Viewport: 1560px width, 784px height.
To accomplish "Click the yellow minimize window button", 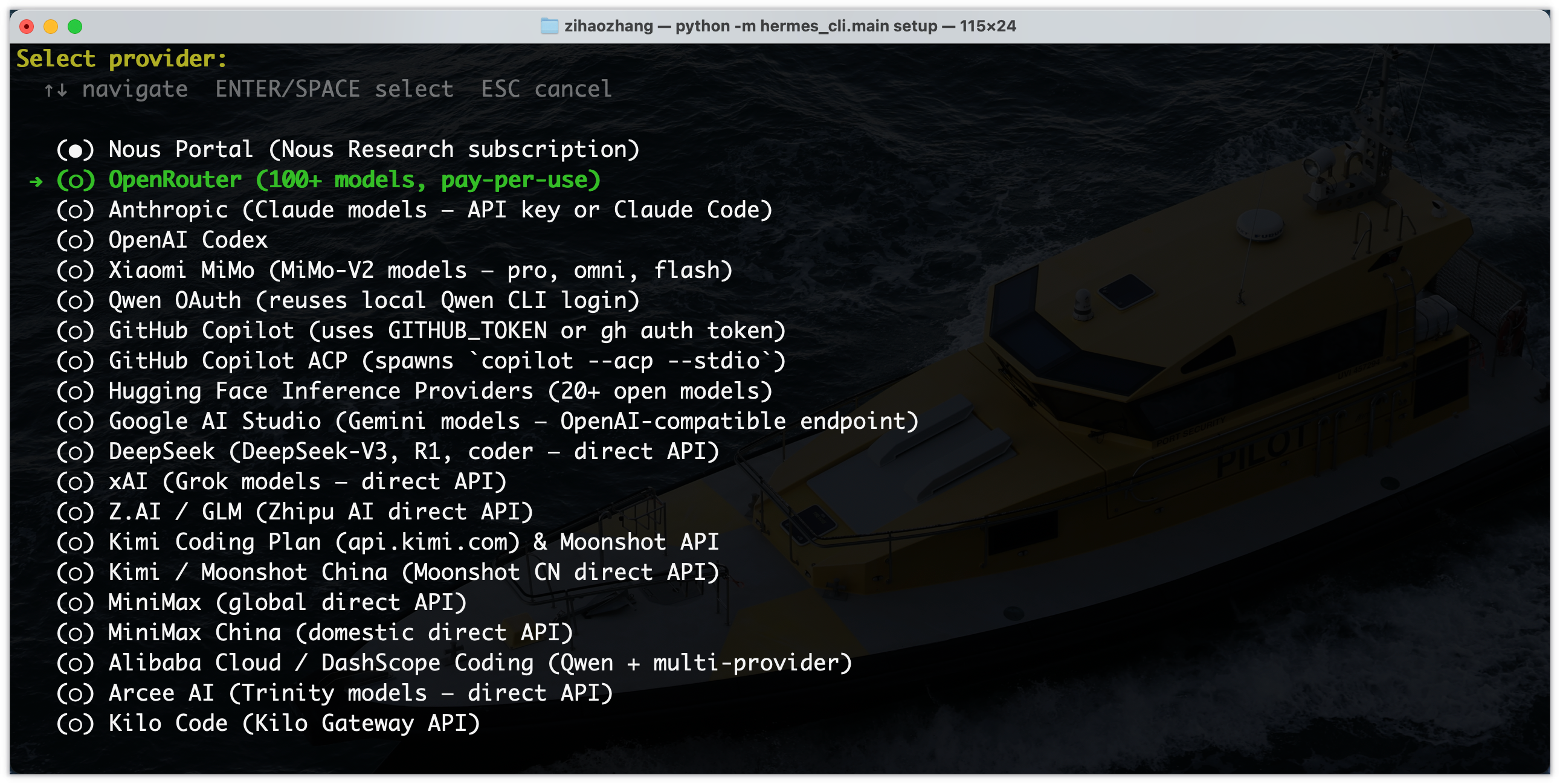I will coord(51,26).
